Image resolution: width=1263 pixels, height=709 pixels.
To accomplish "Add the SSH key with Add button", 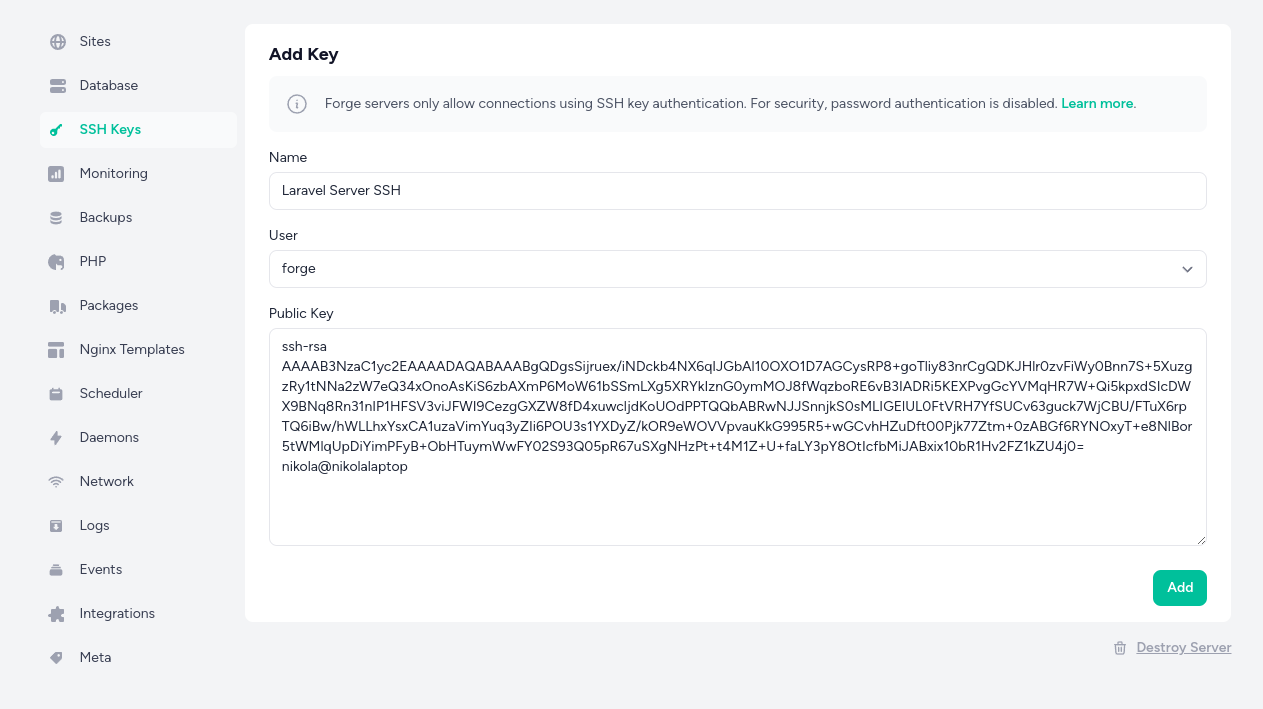I will click(1180, 588).
